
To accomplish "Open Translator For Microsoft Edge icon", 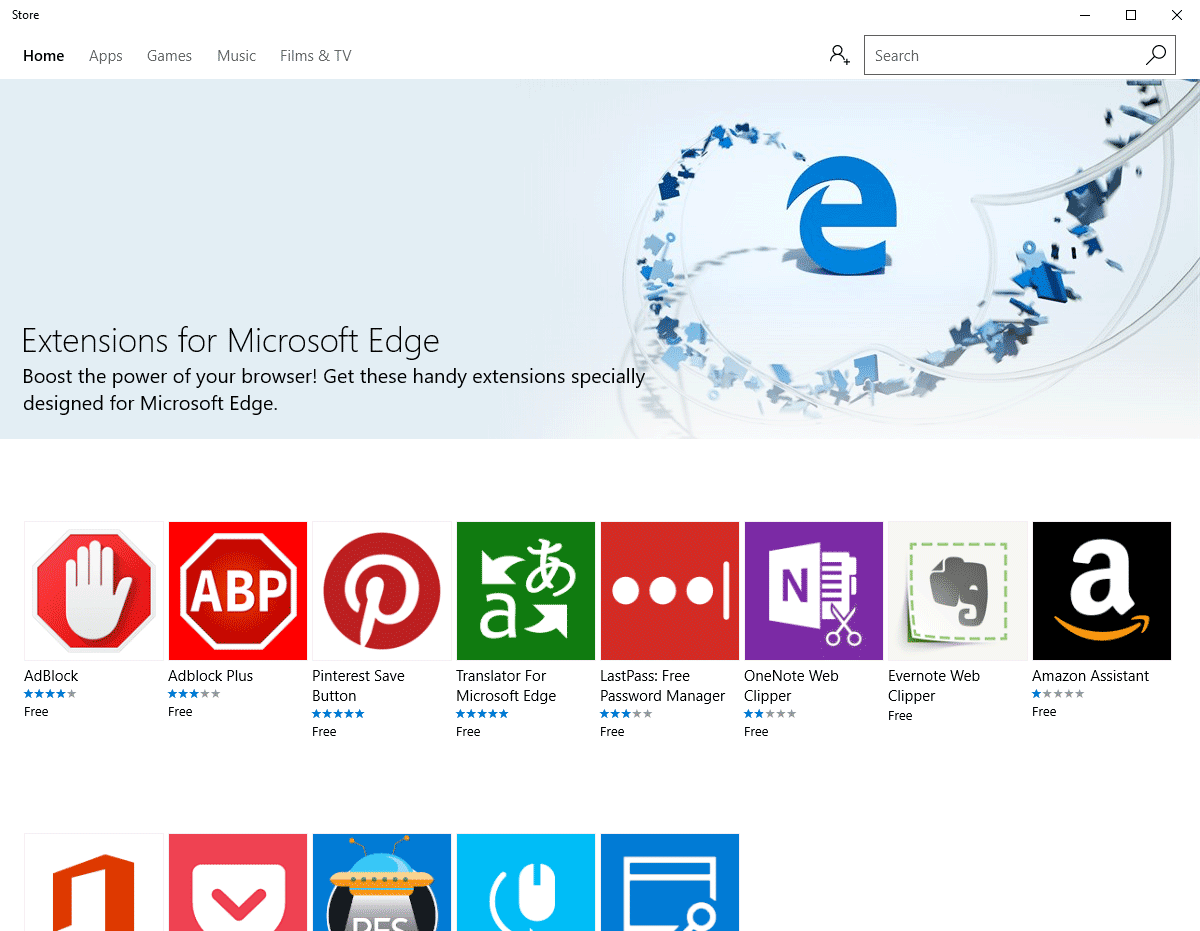I will [526, 591].
